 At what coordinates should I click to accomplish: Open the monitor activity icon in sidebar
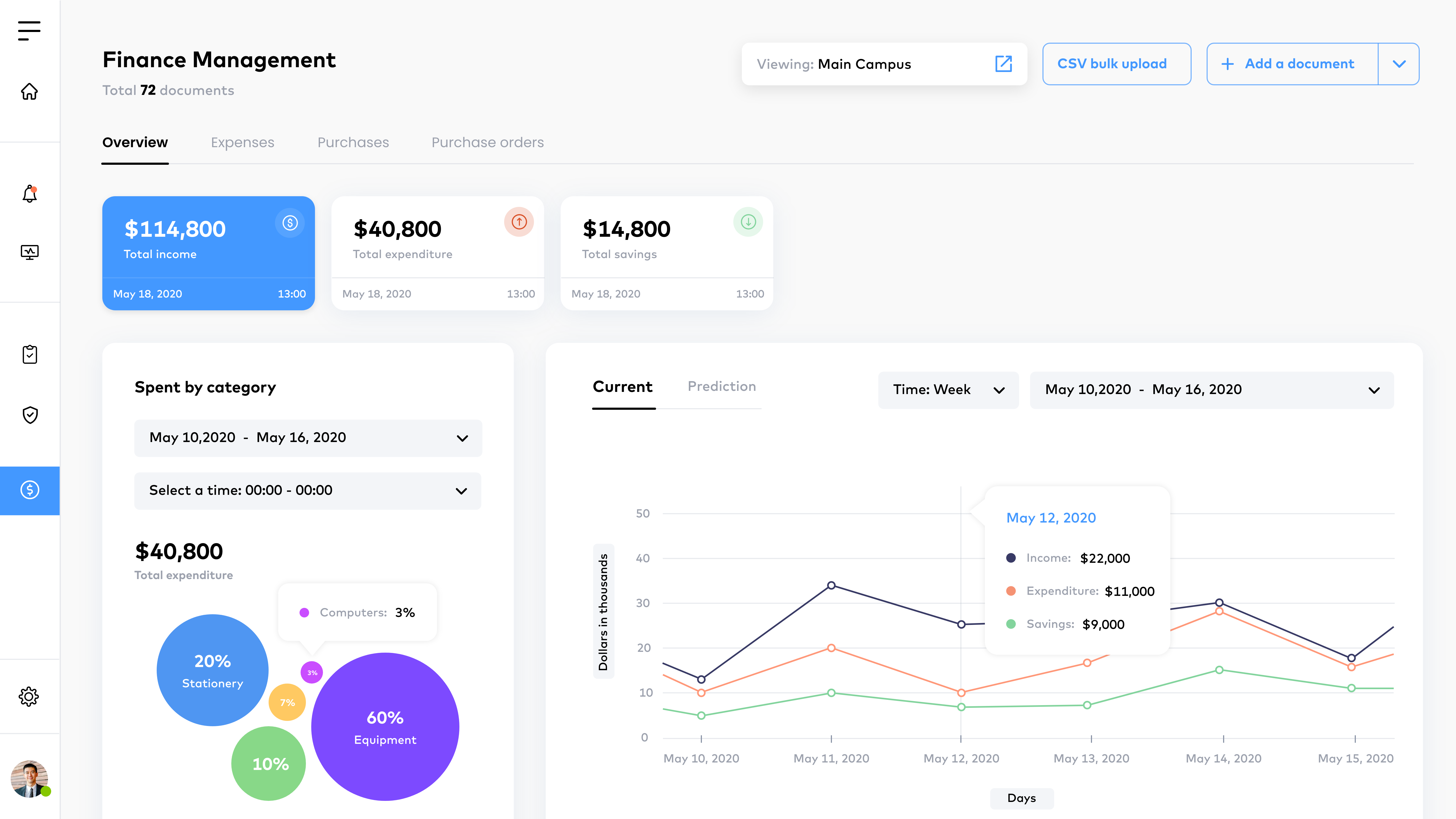29,252
